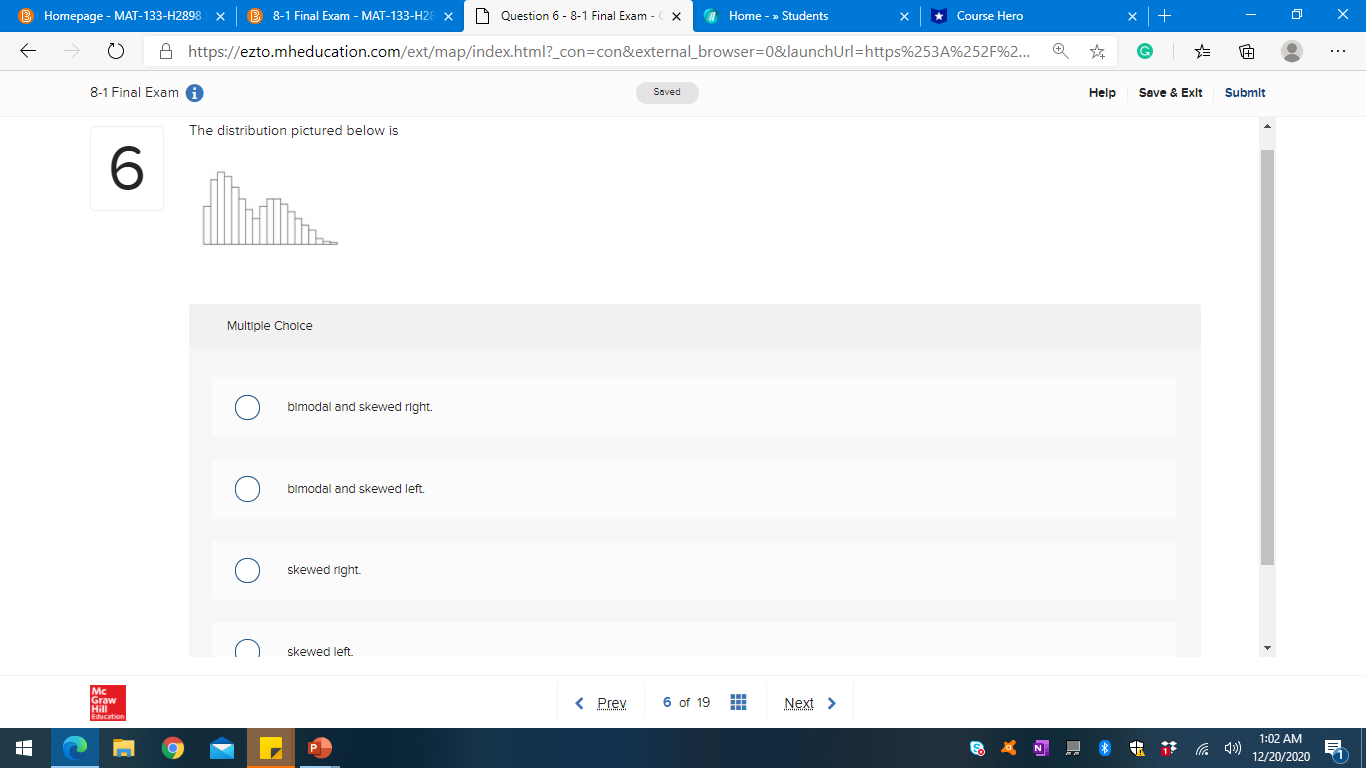1366x768 pixels.
Task: Choose the skewed left answer option
Action: 247,650
